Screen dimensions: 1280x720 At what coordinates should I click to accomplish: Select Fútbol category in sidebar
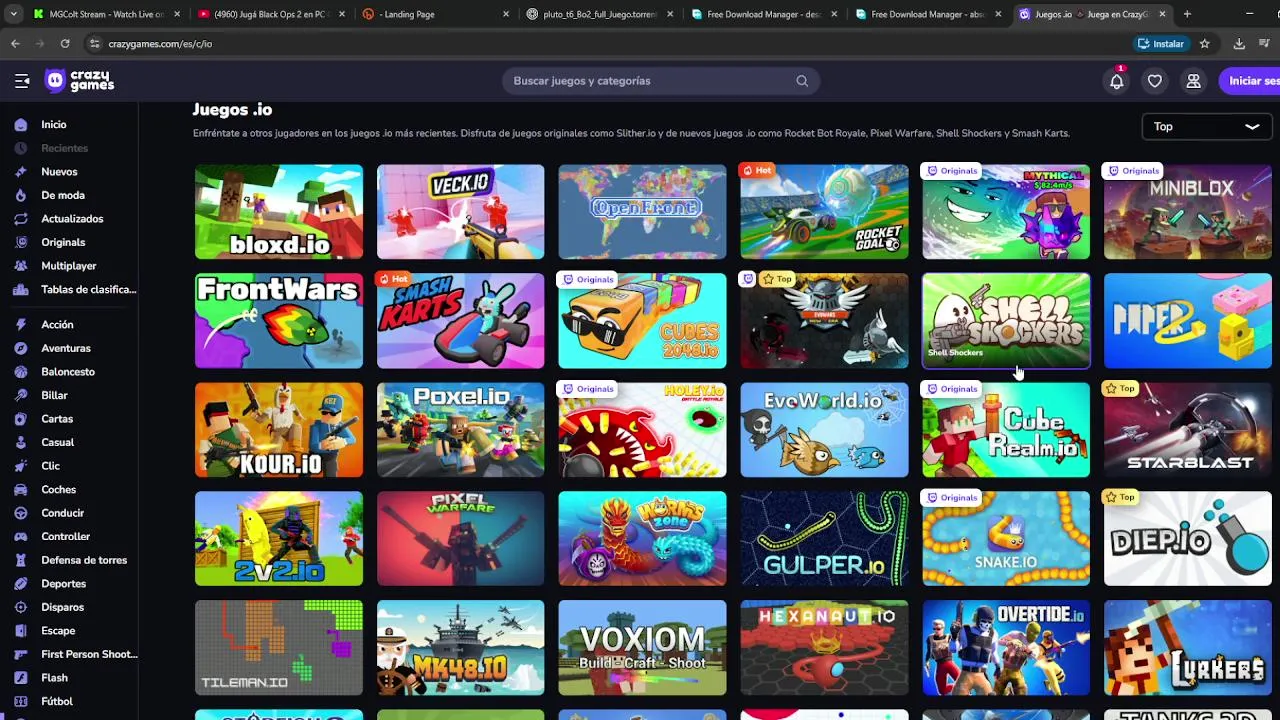(x=57, y=701)
